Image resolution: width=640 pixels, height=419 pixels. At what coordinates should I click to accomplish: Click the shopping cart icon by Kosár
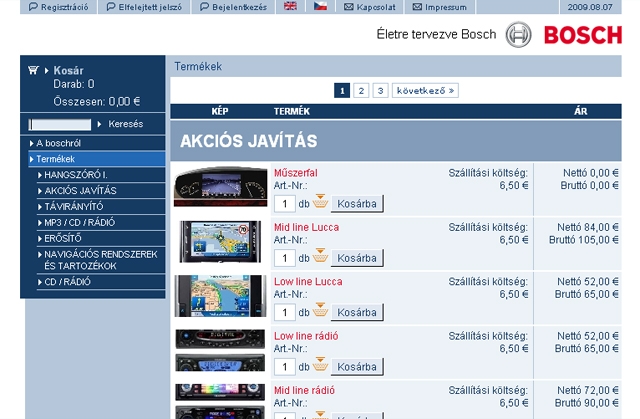33,70
